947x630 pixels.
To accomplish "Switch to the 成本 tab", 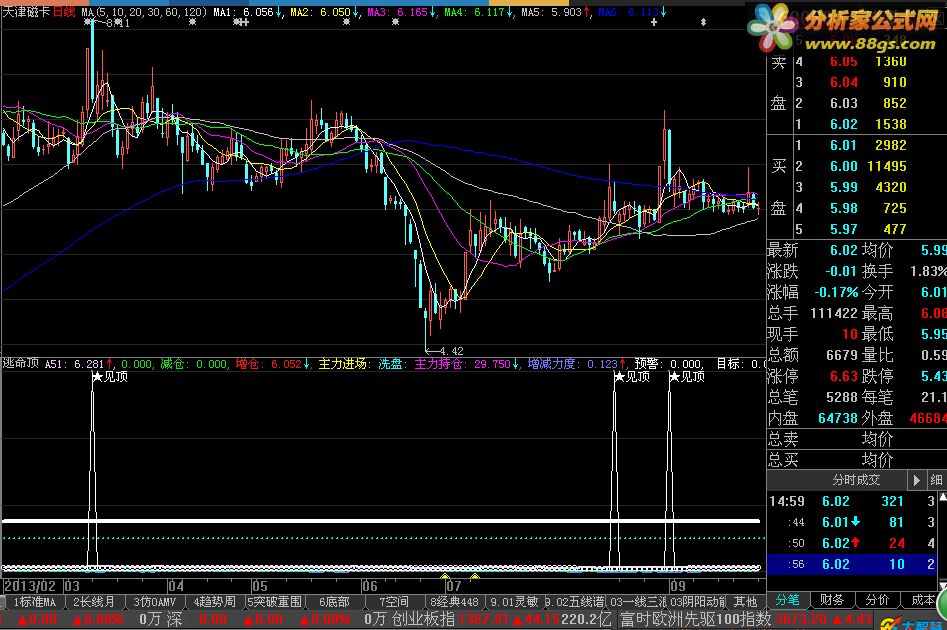I will pyautogui.click(x=923, y=600).
